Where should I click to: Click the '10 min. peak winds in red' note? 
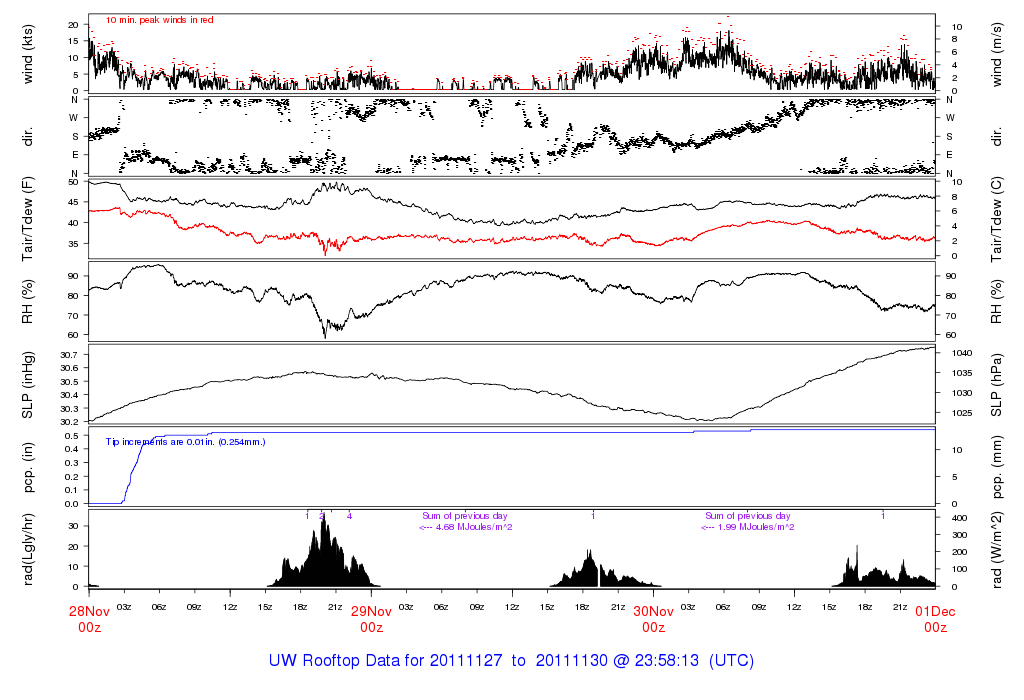[160, 20]
